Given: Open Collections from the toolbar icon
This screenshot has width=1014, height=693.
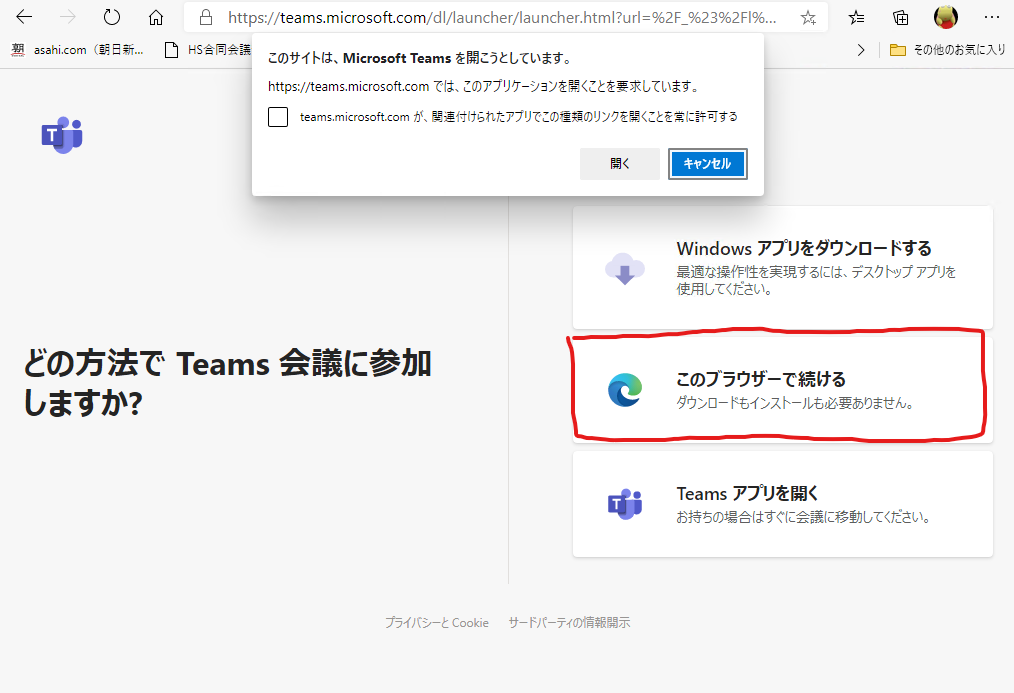Looking at the screenshot, I should click(899, 17).
